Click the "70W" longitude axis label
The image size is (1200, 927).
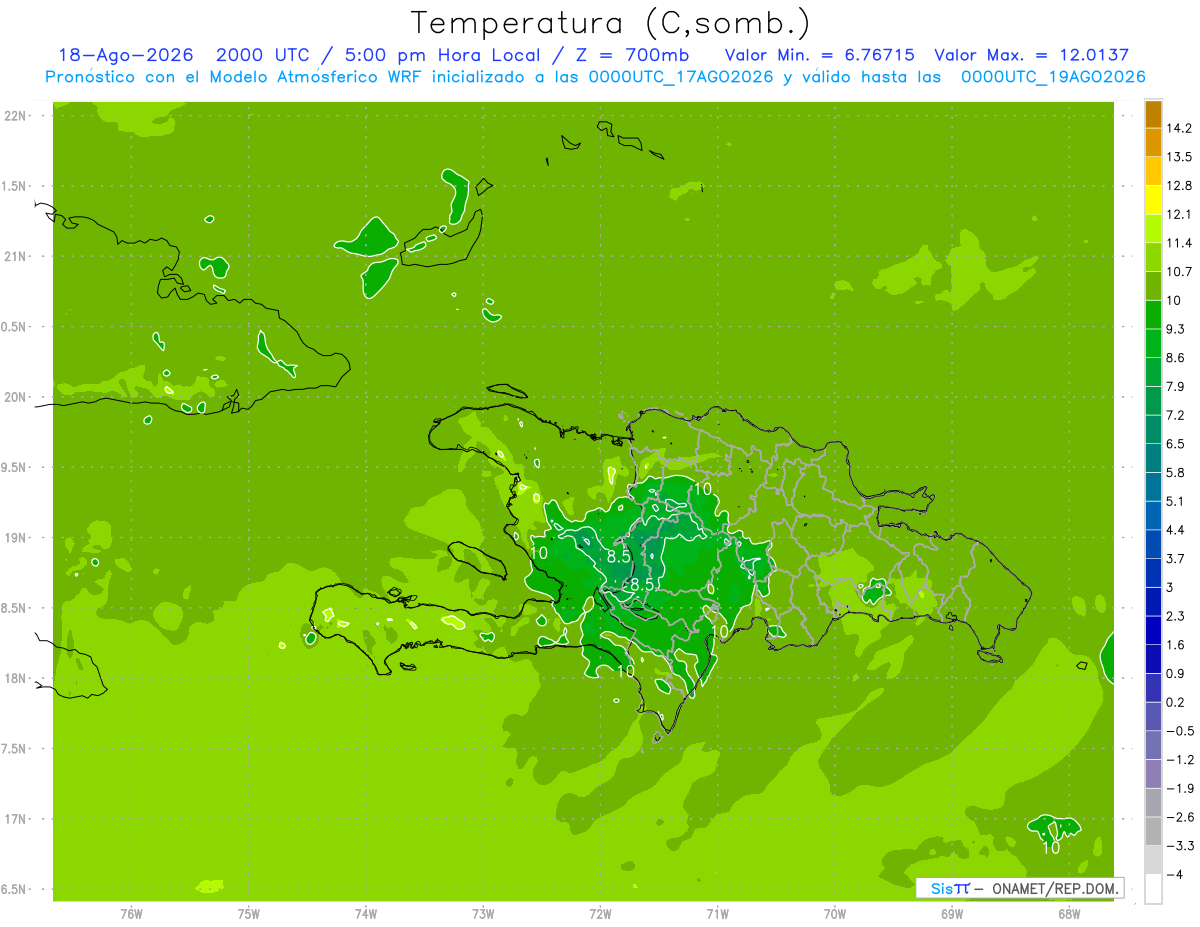tap(834, 913)
